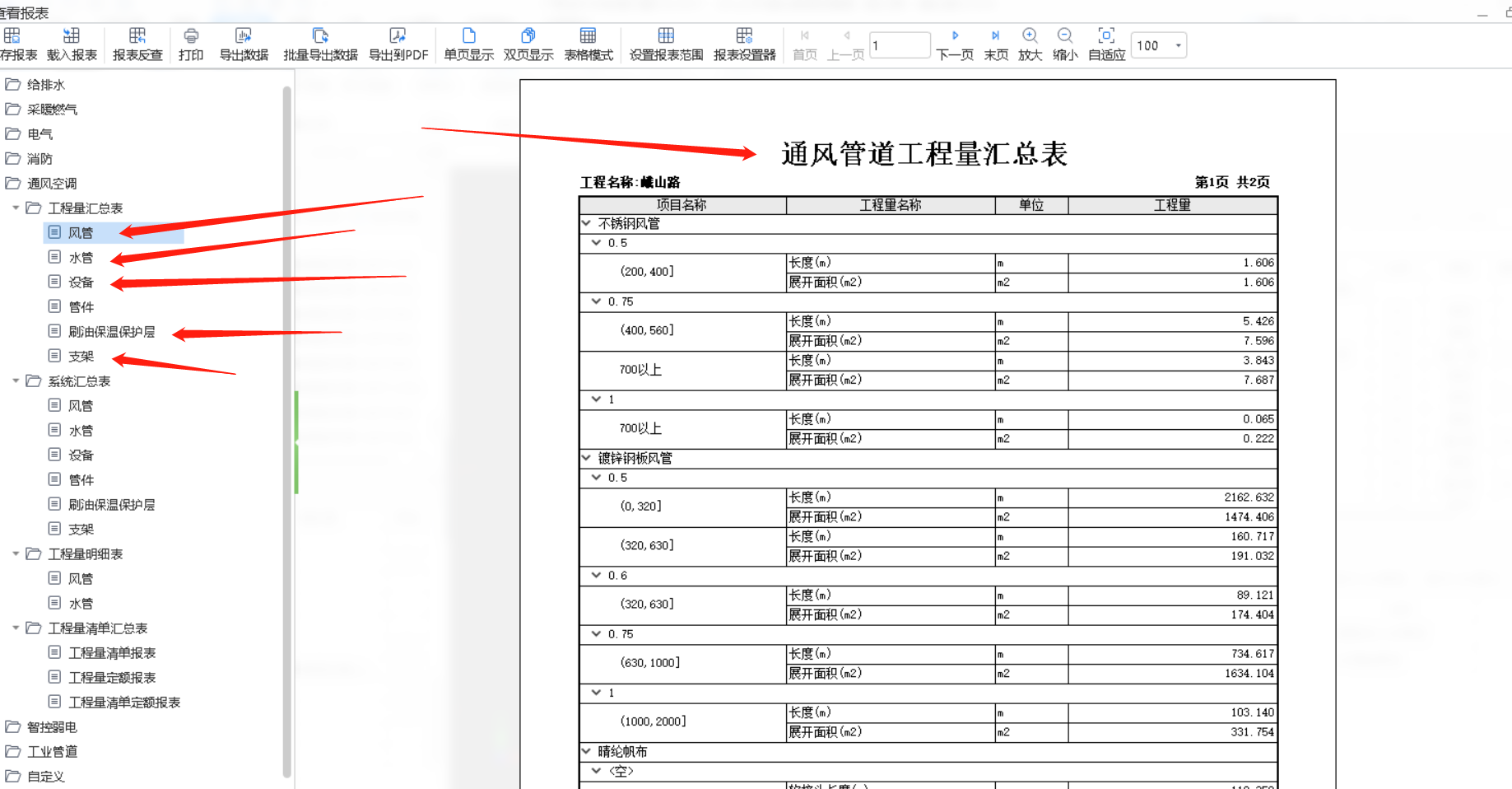Collapse the 不锈钢风管 group row
This screenshot has height=789, width=1512.
pos(586,223)
